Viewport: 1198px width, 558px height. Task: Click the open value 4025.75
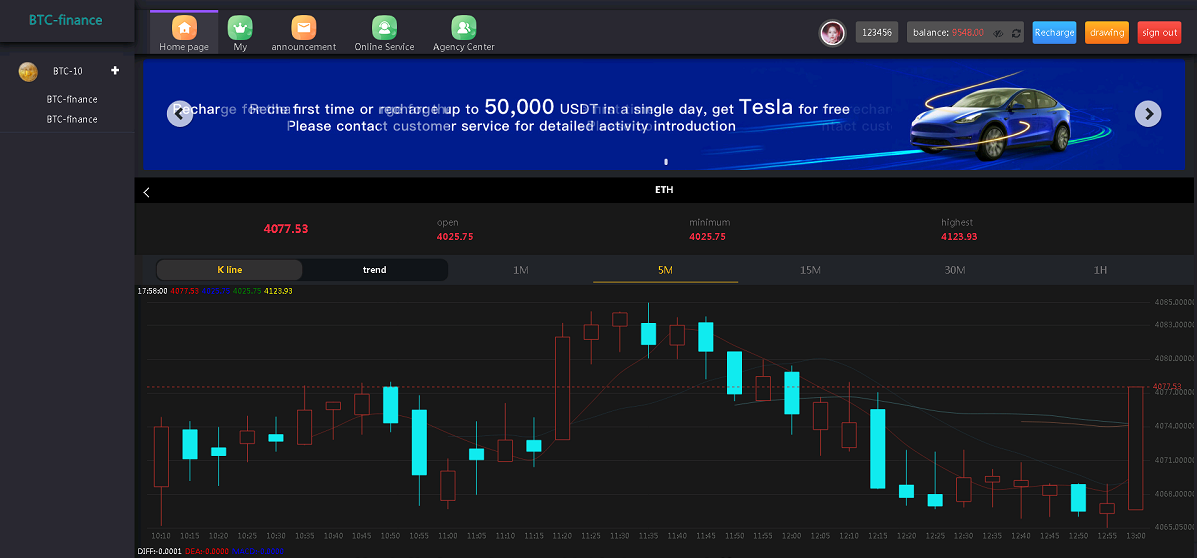tap(455, 237)
